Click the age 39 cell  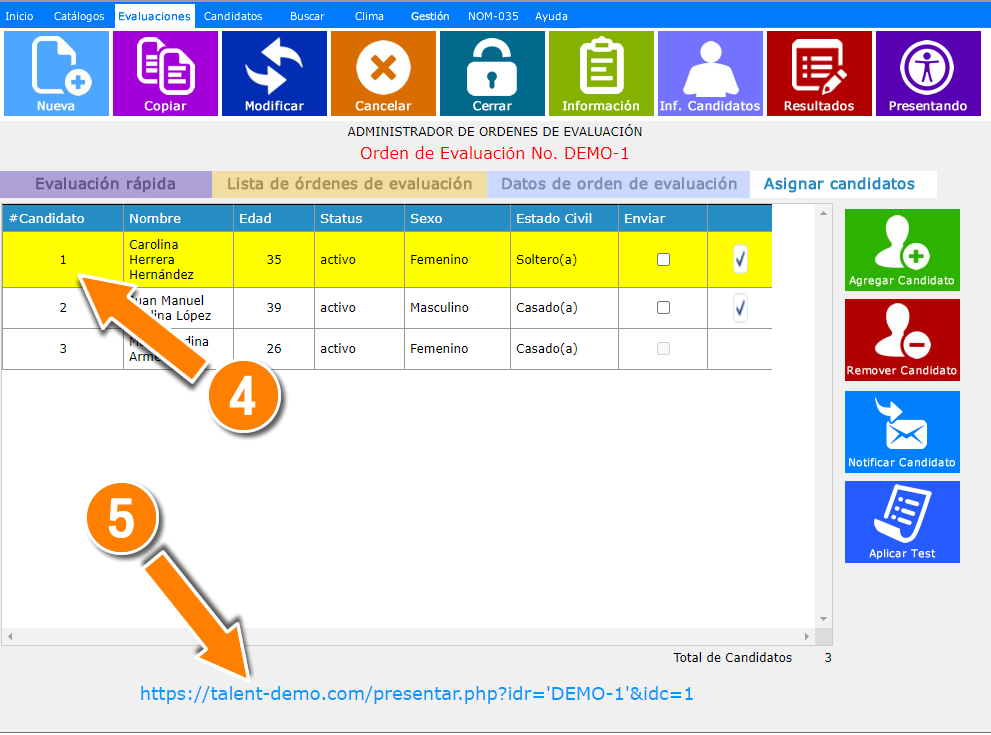tap(274, 308)
